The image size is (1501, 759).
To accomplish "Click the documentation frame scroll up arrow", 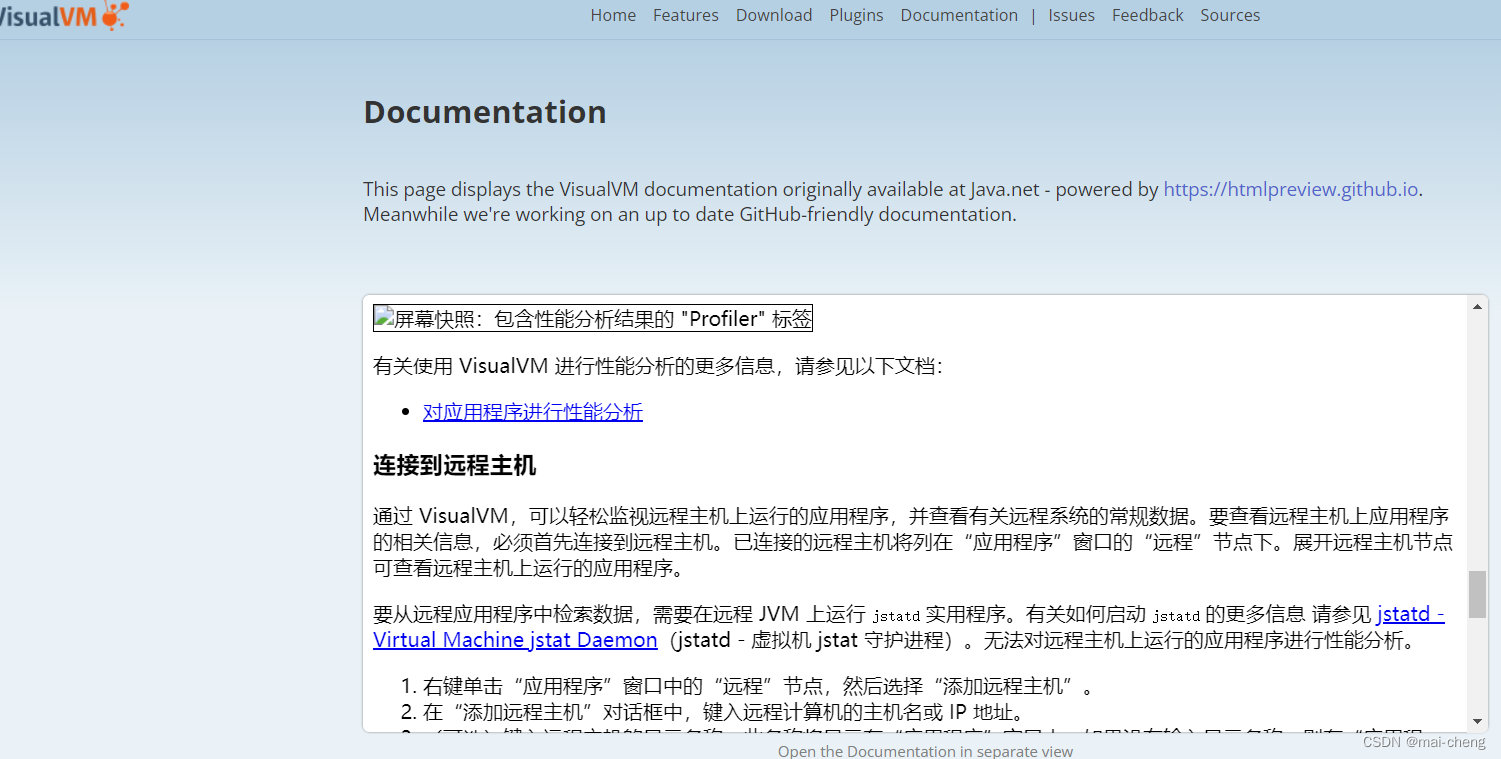I will click(x=1477, y=307).
